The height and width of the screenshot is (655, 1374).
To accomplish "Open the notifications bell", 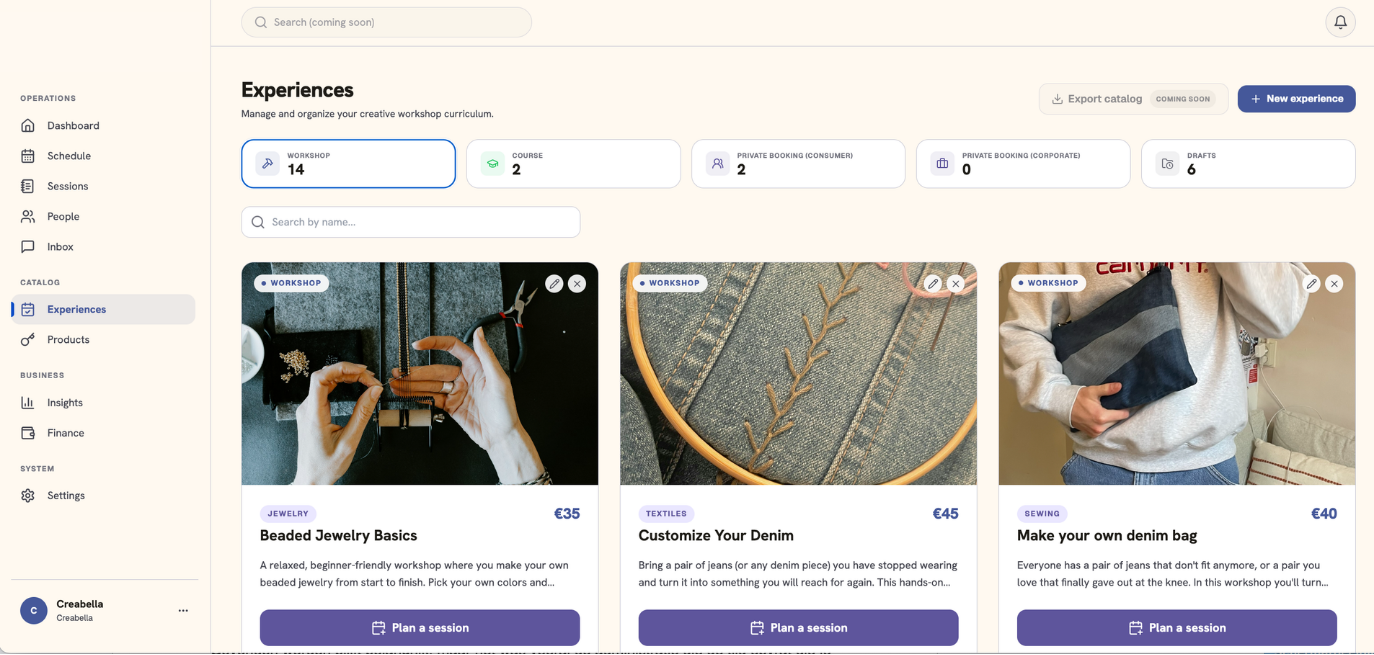I will click(1340, 22).
